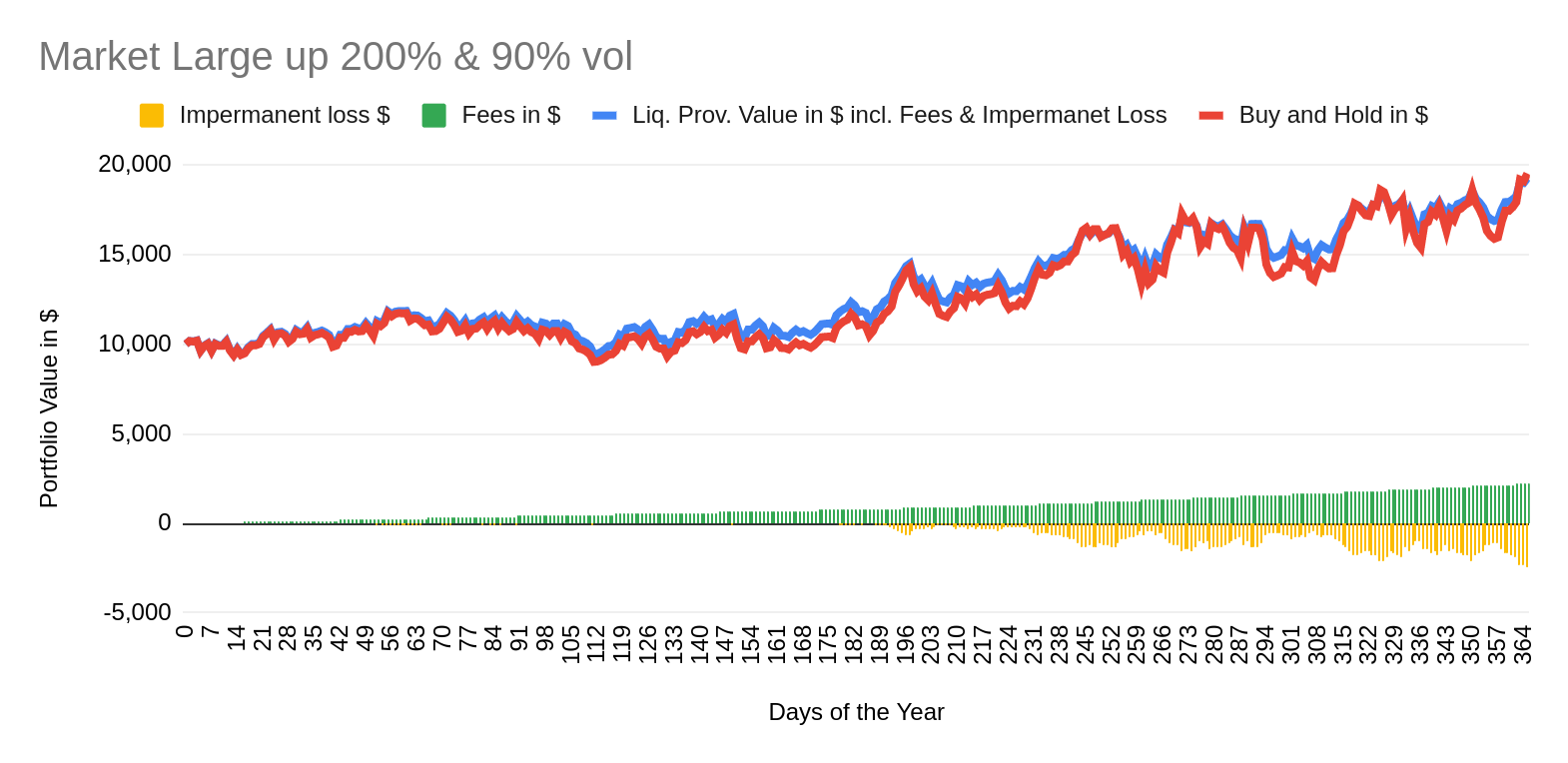Select the "Buy and Hold in $" legend text

click(x=1333, y=116)
